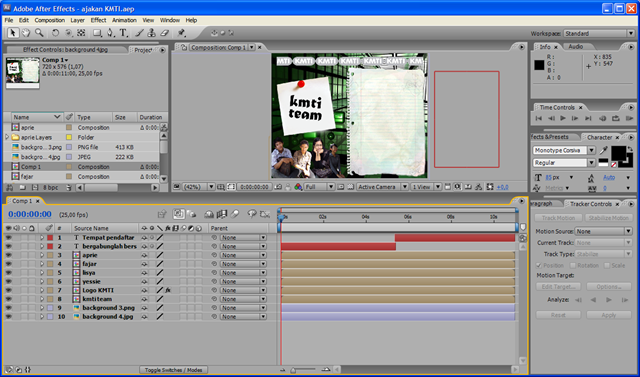Select the Selection arrow tool

(13, 33)
